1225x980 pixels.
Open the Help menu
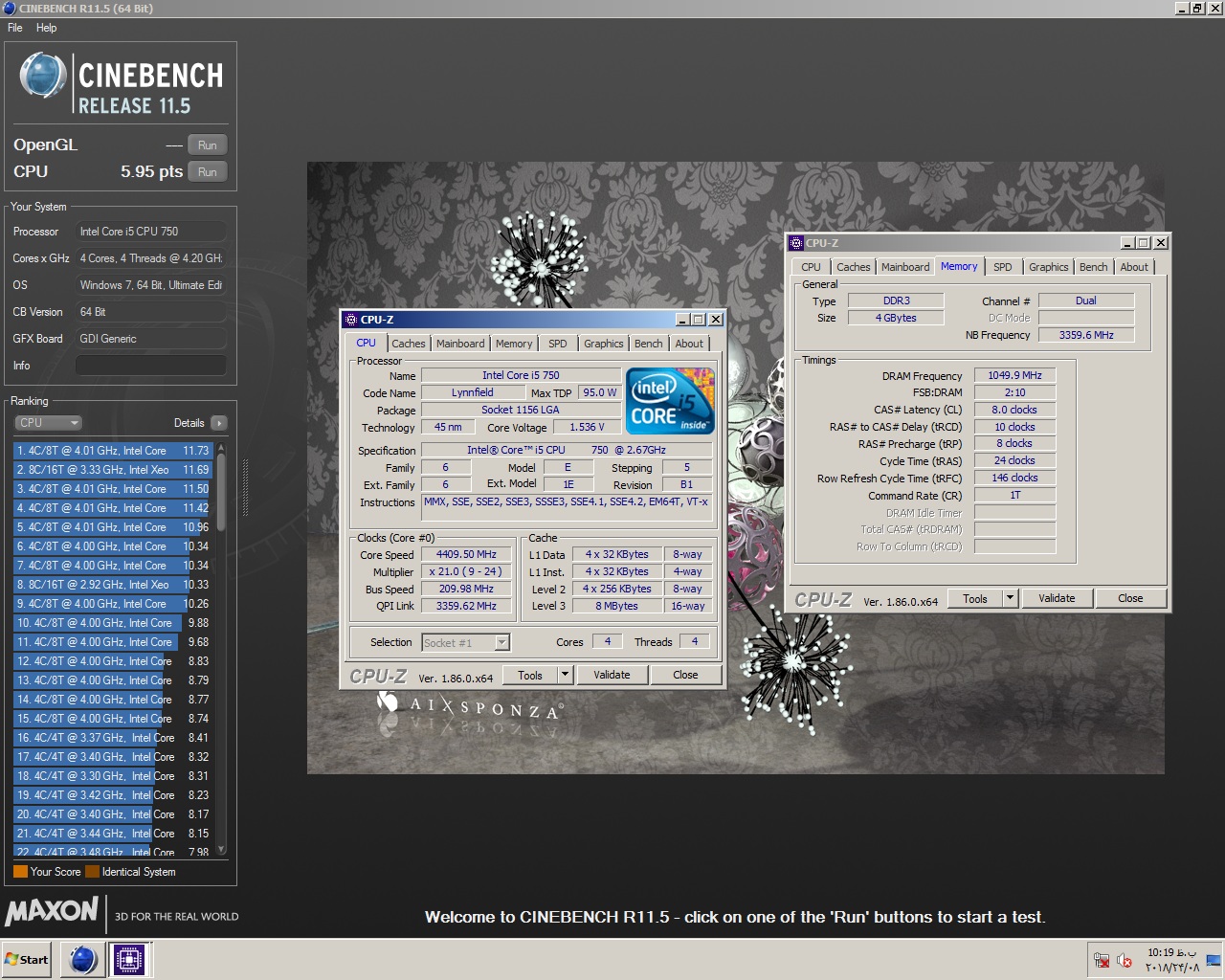(x=46, y=28)
